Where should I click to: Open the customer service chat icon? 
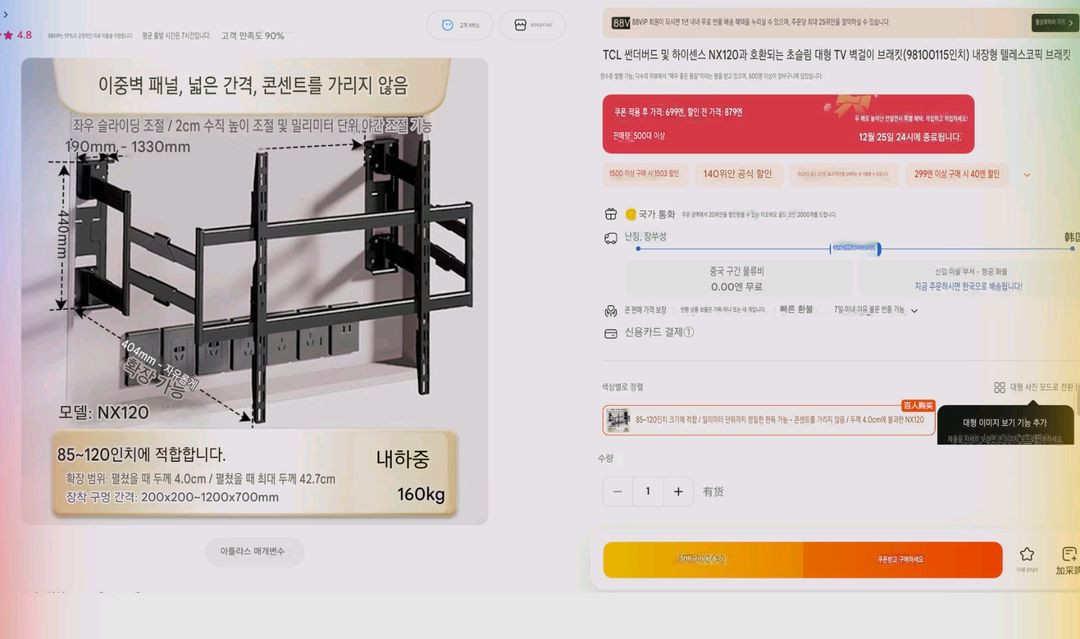448,25
